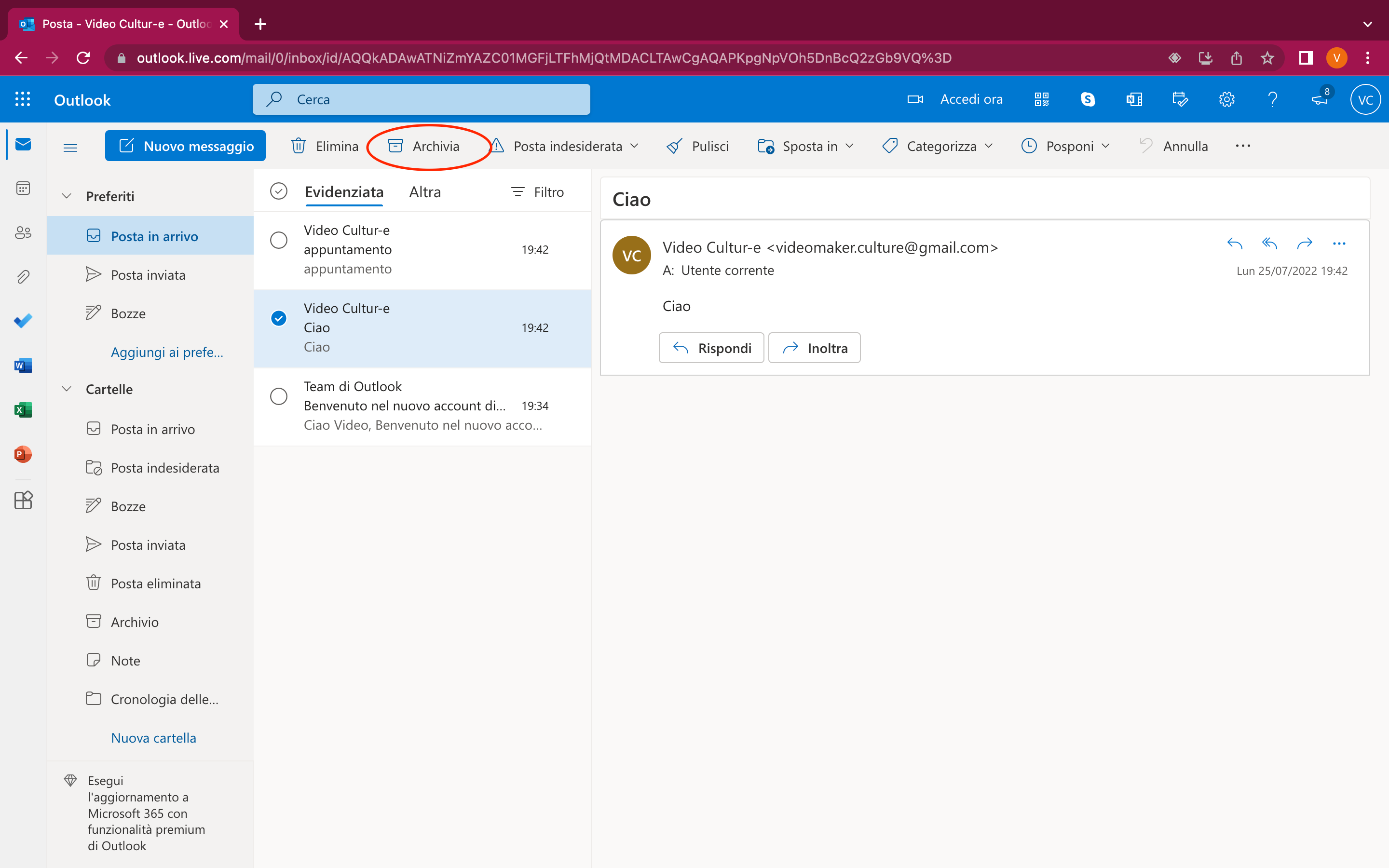Open the To Do checkmark app
Screen dimensions: 1389x868
pos(23,320)
